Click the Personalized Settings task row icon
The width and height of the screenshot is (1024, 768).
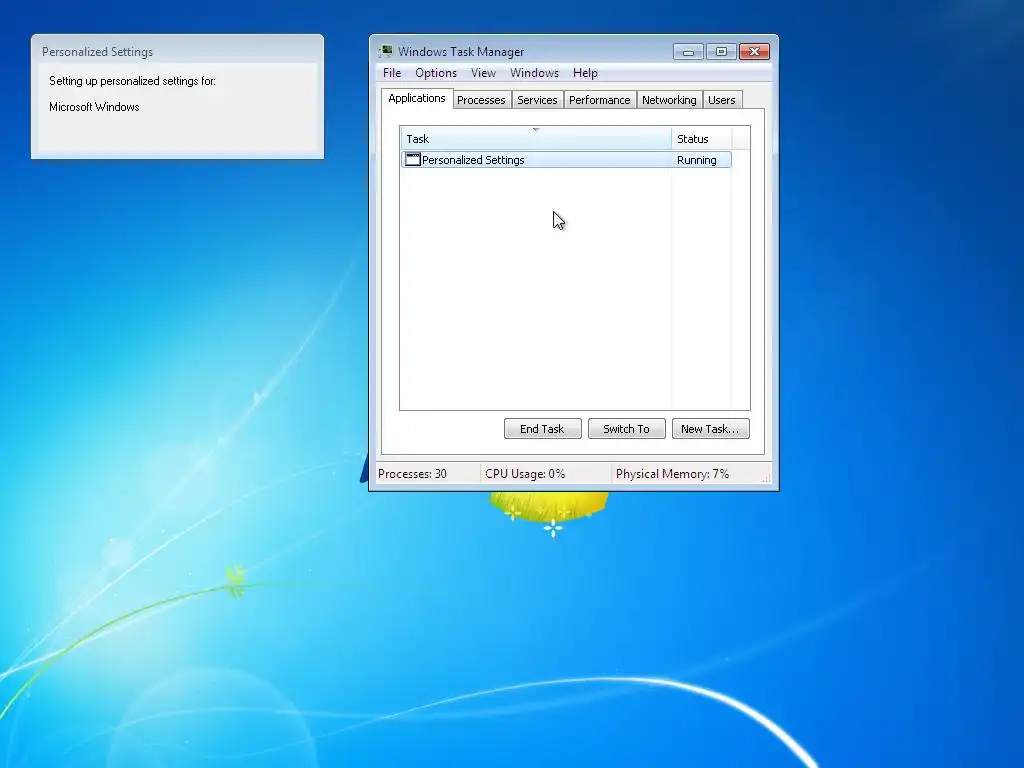[x=413, y=160]
